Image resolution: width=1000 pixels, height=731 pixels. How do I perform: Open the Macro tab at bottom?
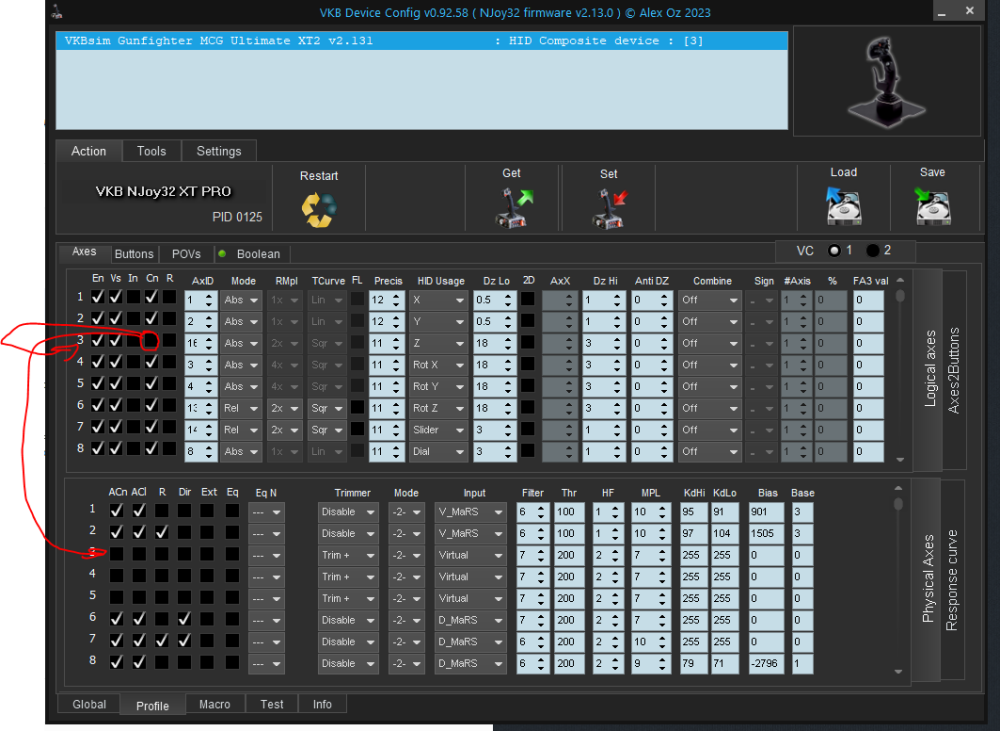click(x=214, y=704)
